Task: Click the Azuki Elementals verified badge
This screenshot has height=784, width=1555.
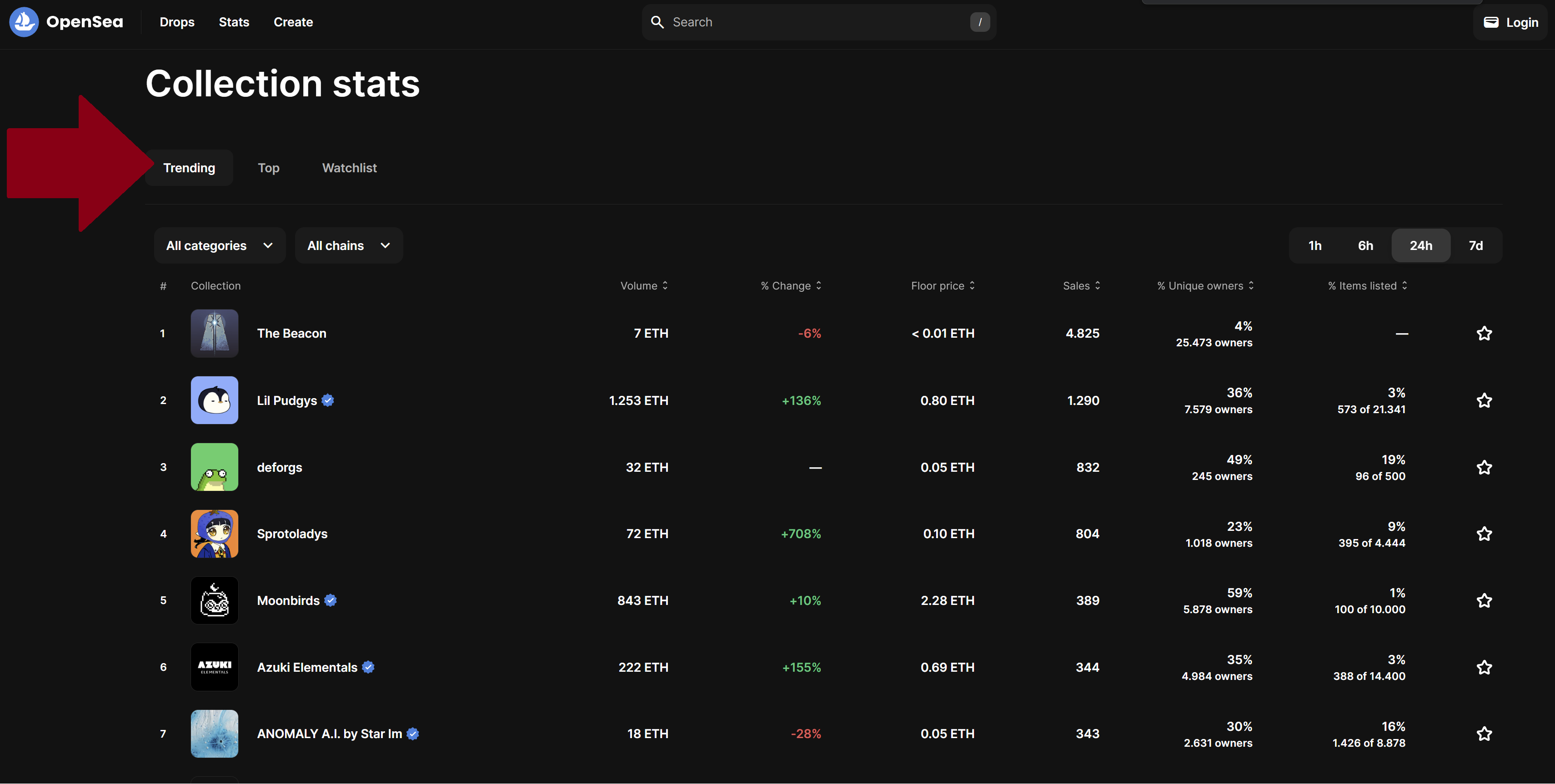Action: (368, 667)
